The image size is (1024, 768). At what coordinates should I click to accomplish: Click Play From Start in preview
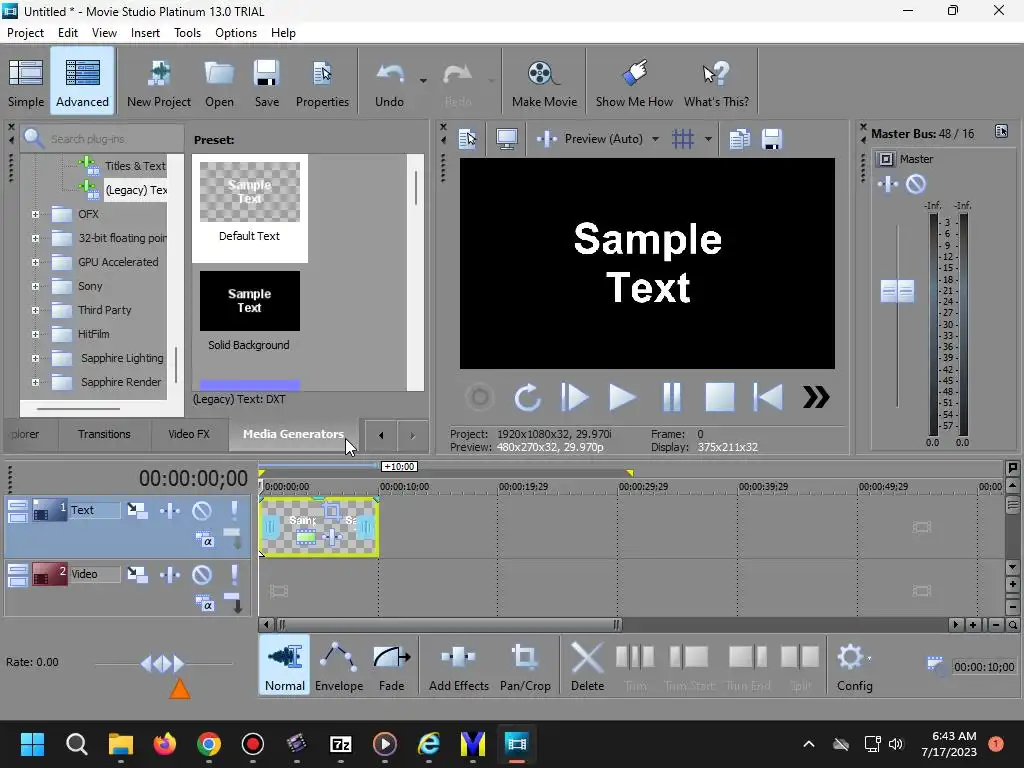pos(575,397)
